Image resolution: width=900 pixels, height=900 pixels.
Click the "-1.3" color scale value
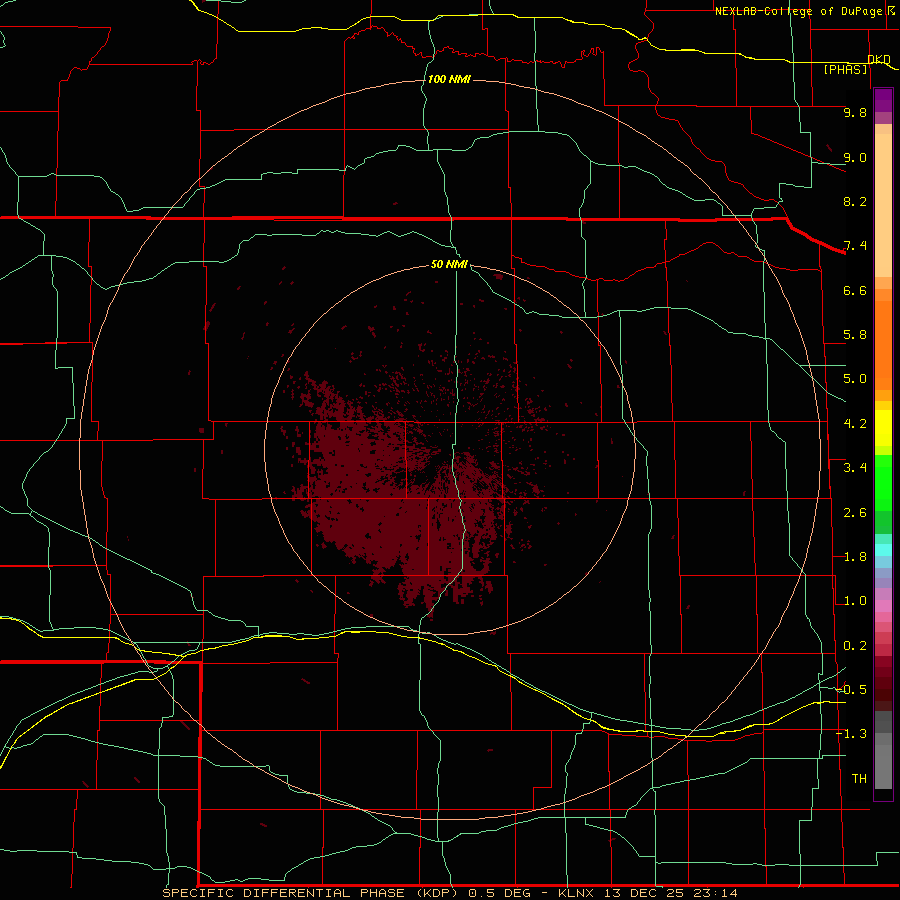[851, 734]
